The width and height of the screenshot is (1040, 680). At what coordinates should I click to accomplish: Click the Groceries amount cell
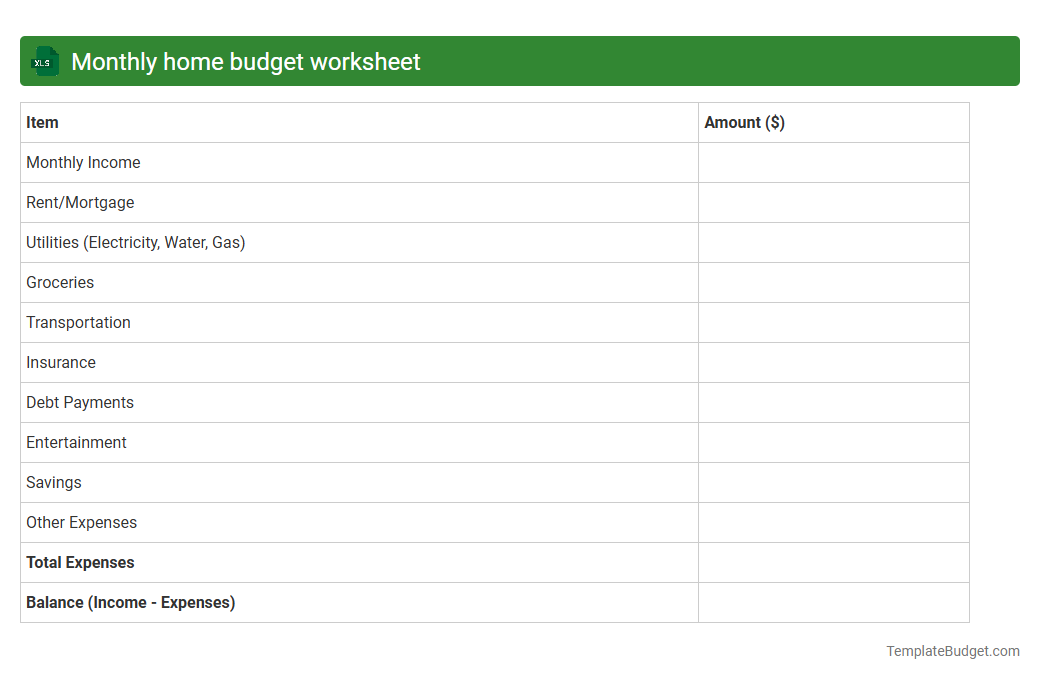pyautogui.click(x=834, y=282)
